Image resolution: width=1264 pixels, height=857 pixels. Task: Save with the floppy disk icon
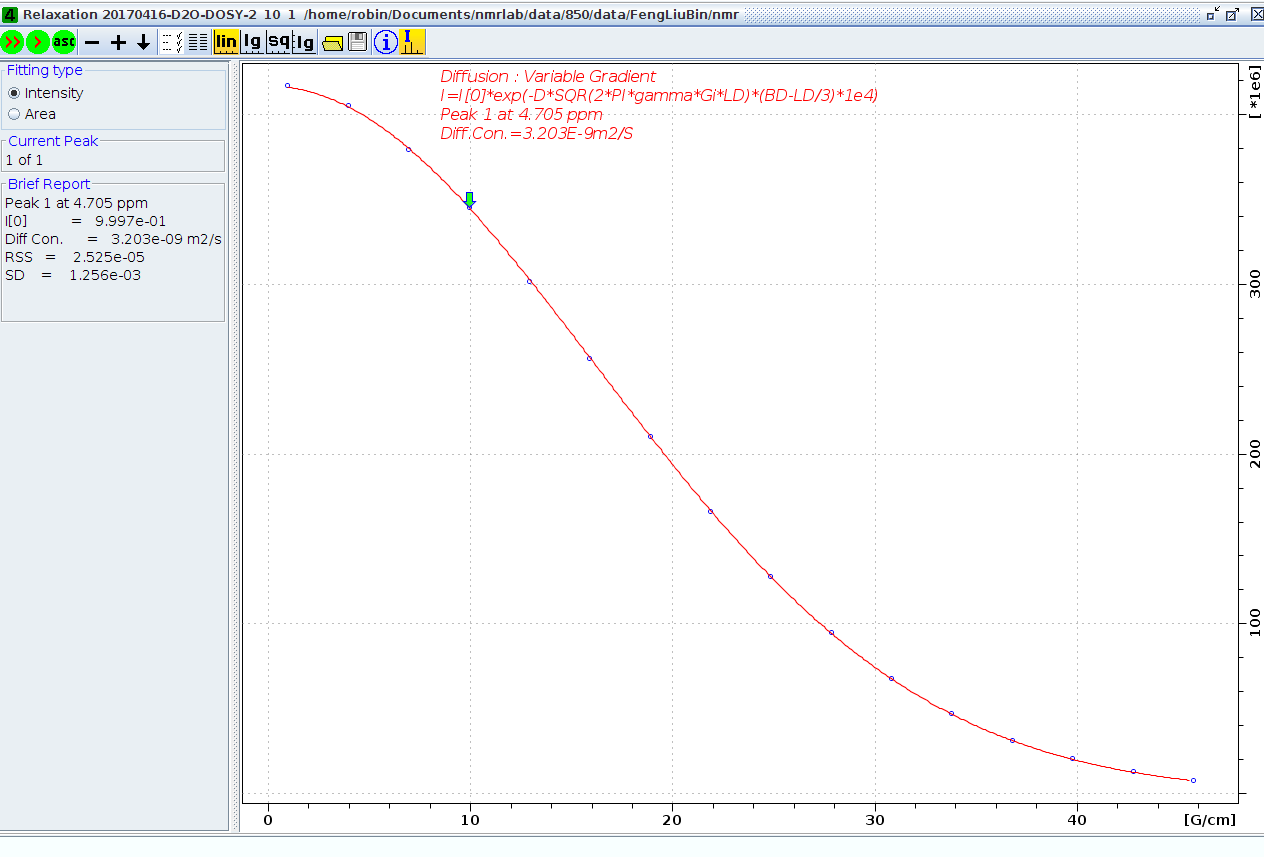[x=357, y=42]
